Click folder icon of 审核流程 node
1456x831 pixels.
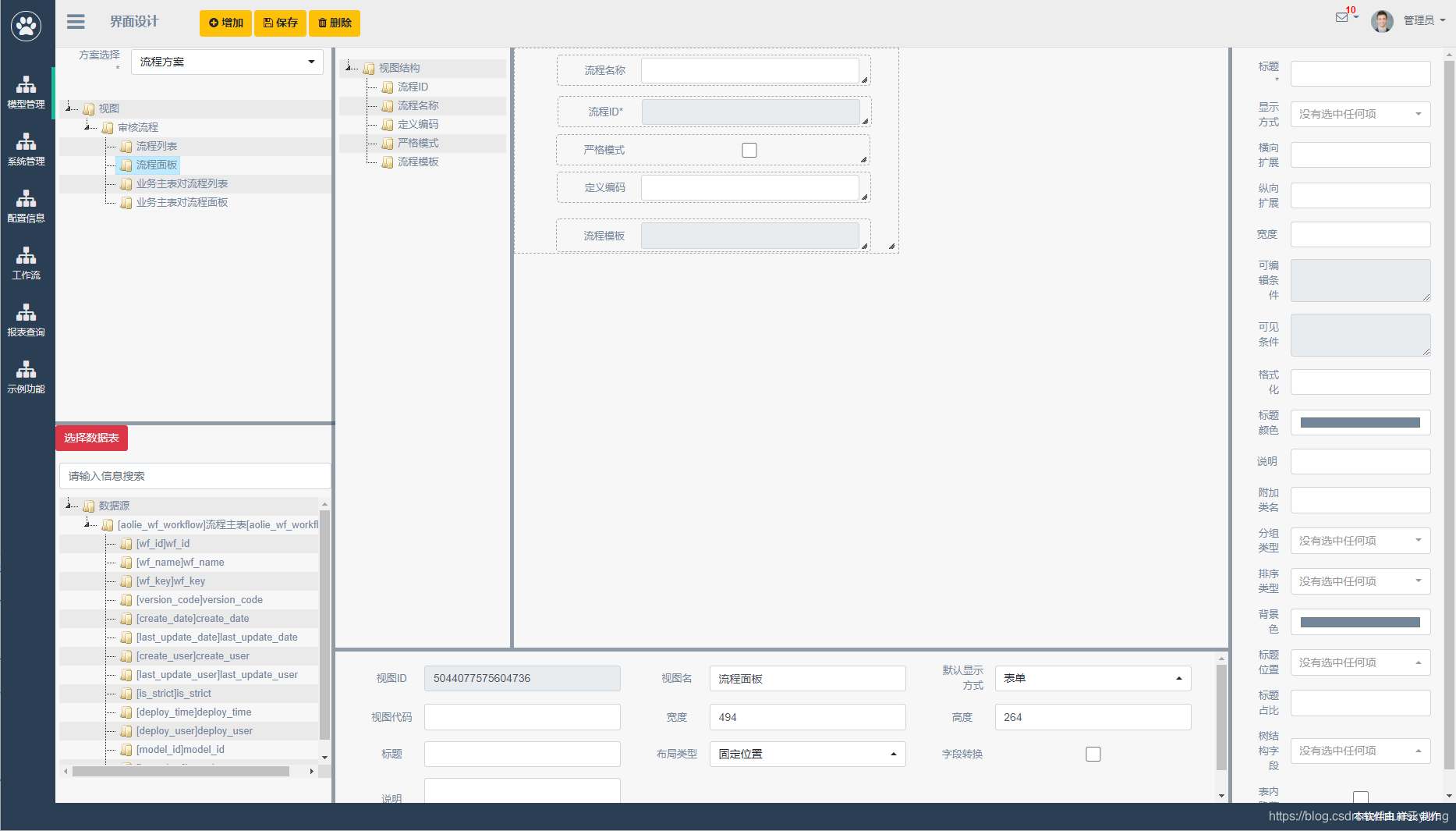[x=108, y=128]
